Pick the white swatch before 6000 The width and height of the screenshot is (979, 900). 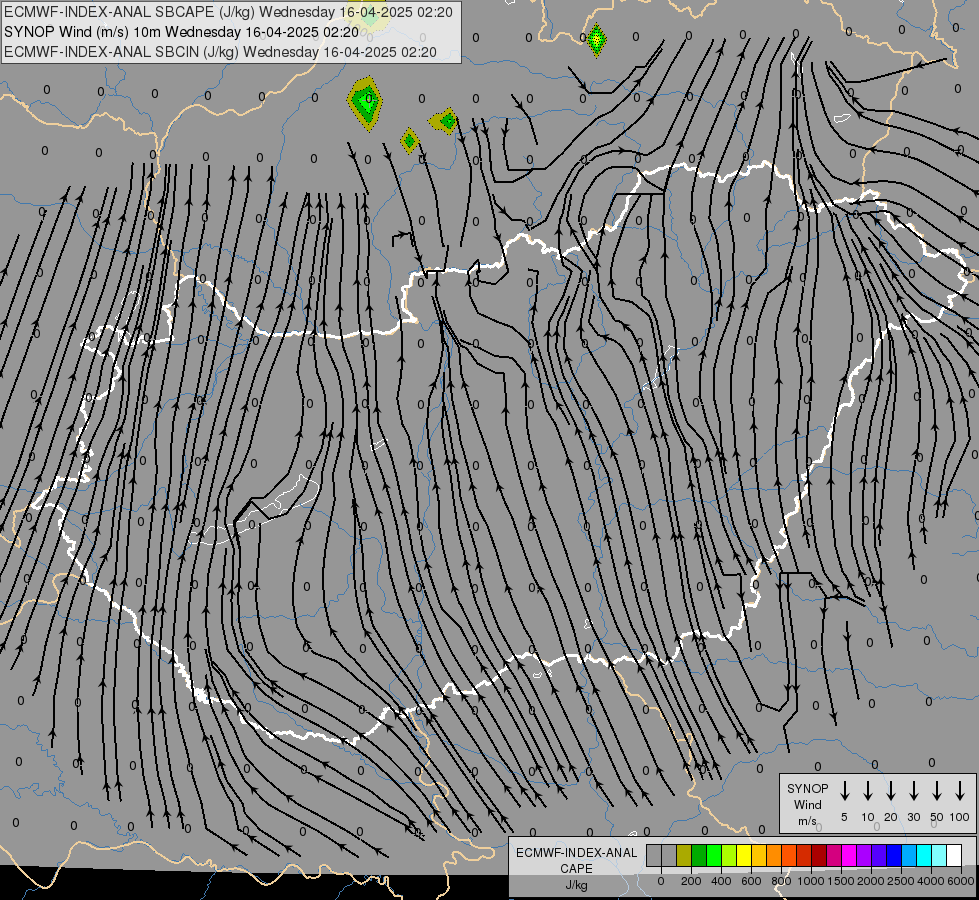point(954,855)
